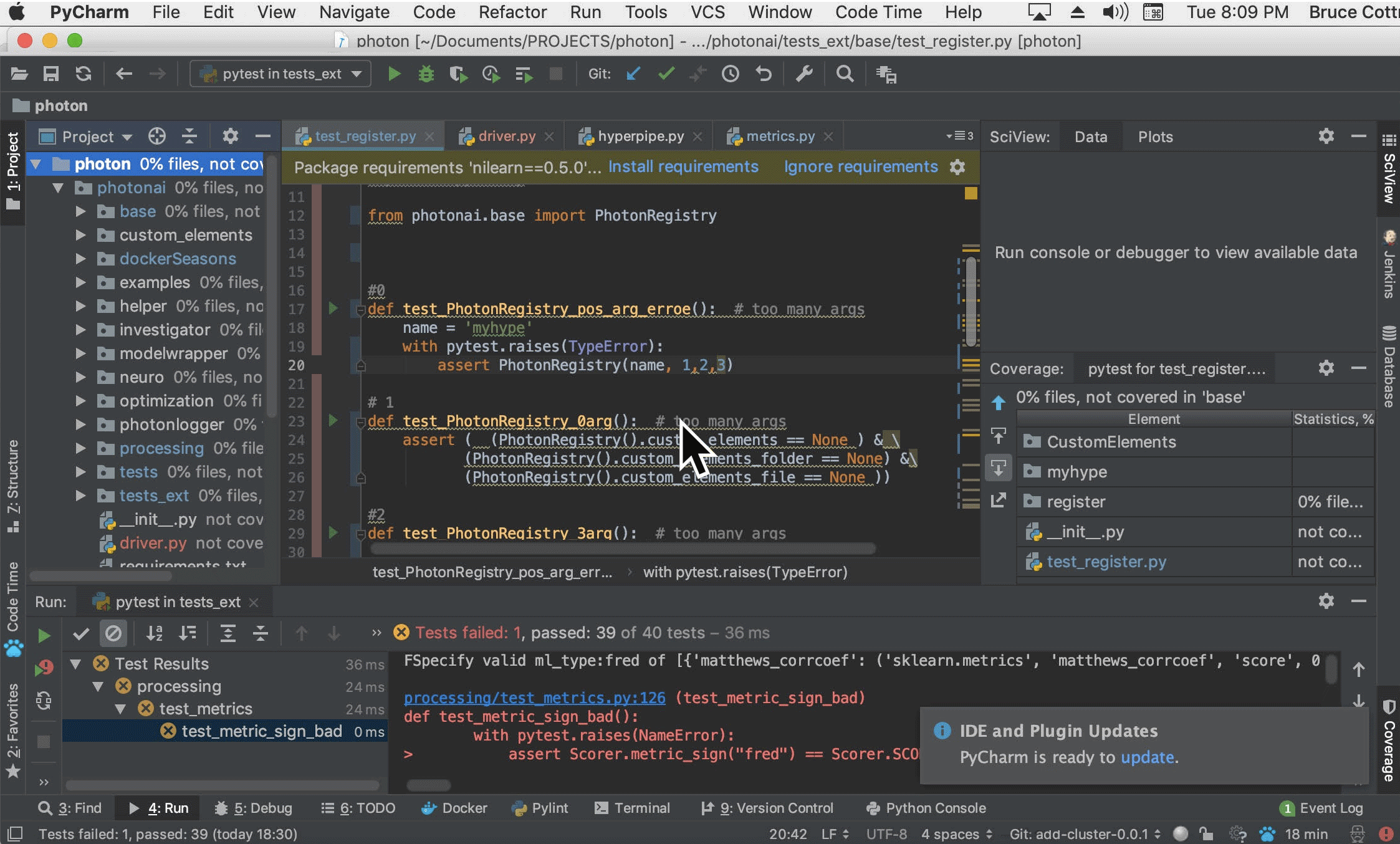Click the run gutter icon for test_PhotonRegistry_0arg

point(333,420)
